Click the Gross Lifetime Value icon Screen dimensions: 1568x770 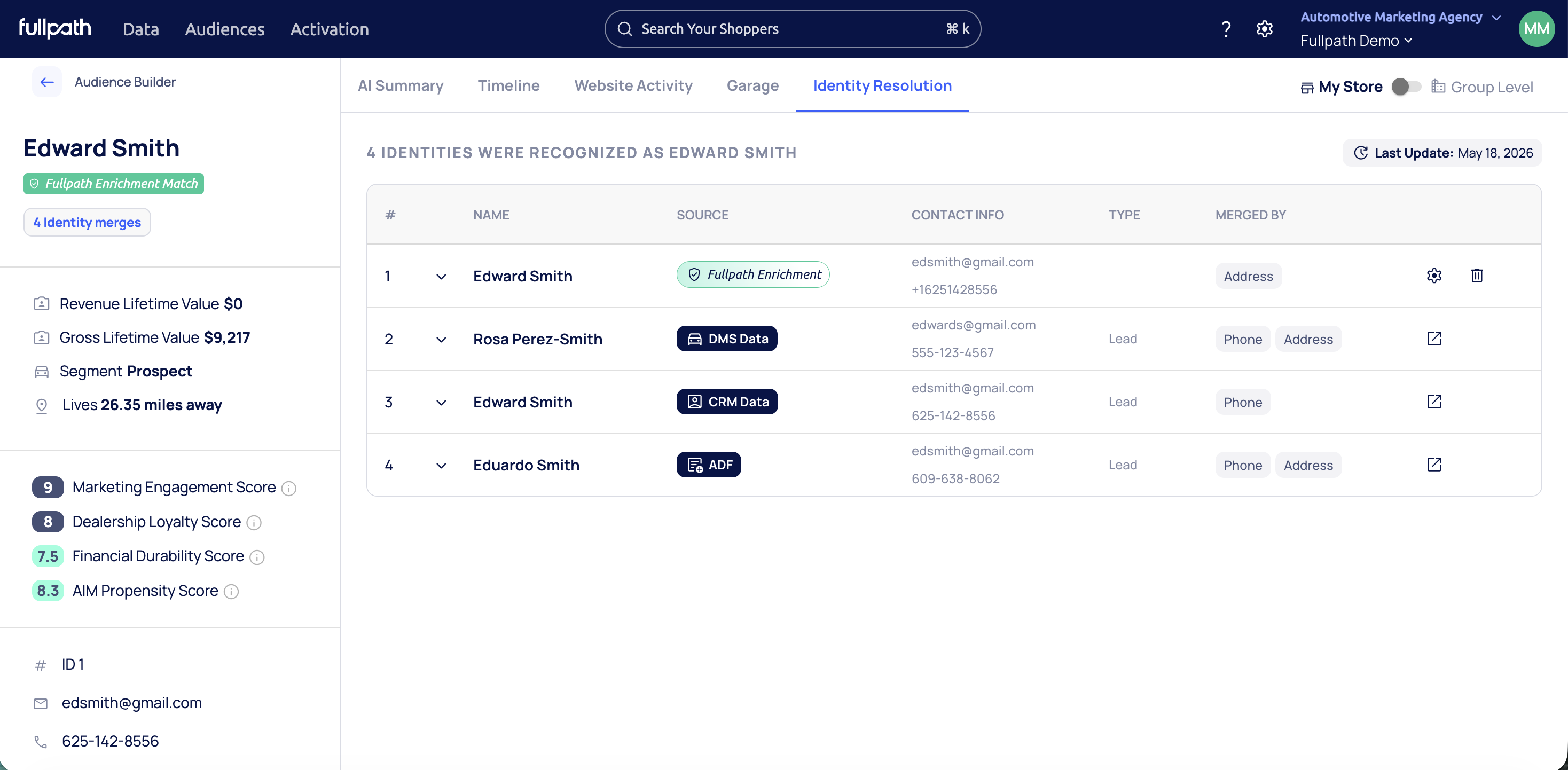(x=42, y=338)
